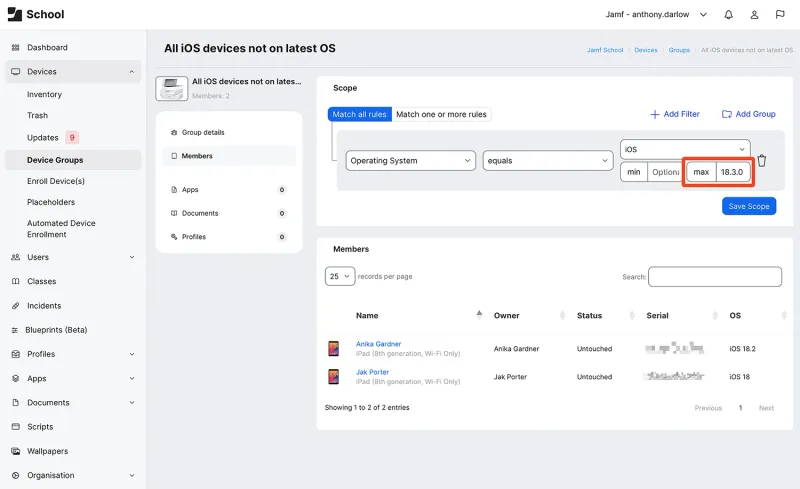Click the Documents file icon in sidebar
Viewport: 800px width, 489px height.
[x=15, y=403]
